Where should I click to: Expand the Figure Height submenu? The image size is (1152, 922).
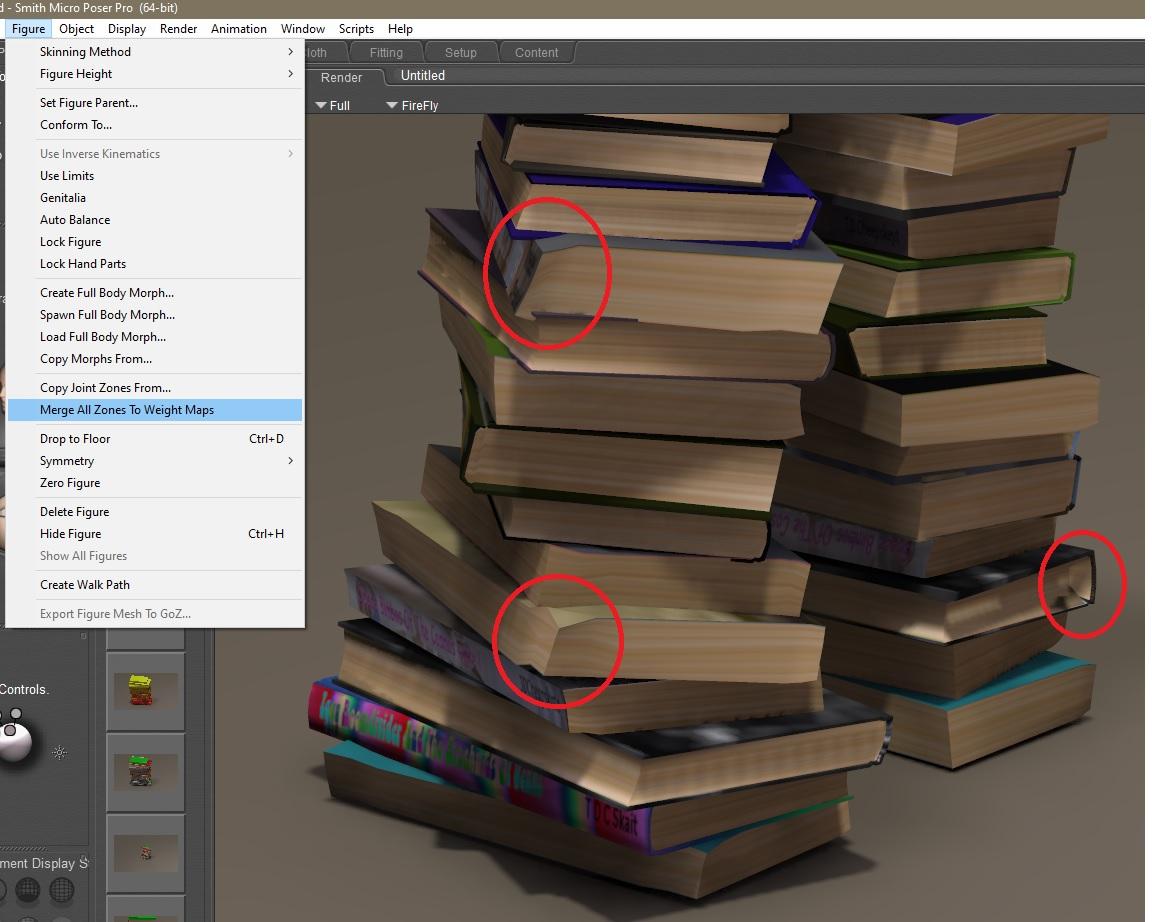click(x=155, y=73)
